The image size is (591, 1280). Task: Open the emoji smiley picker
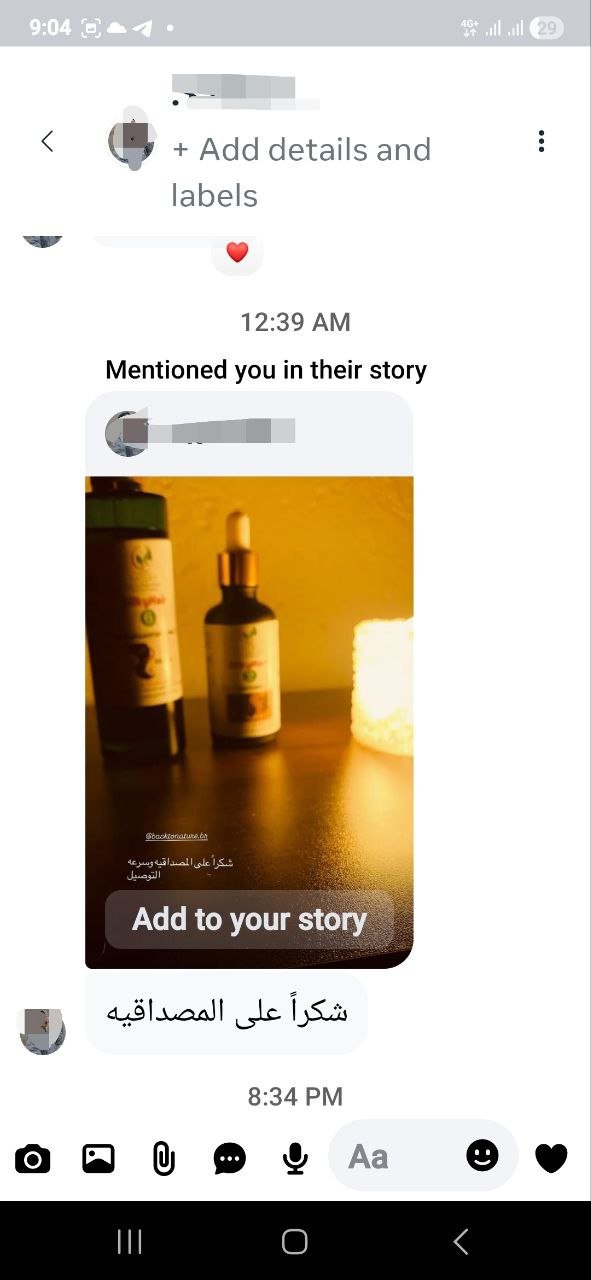482,1156
